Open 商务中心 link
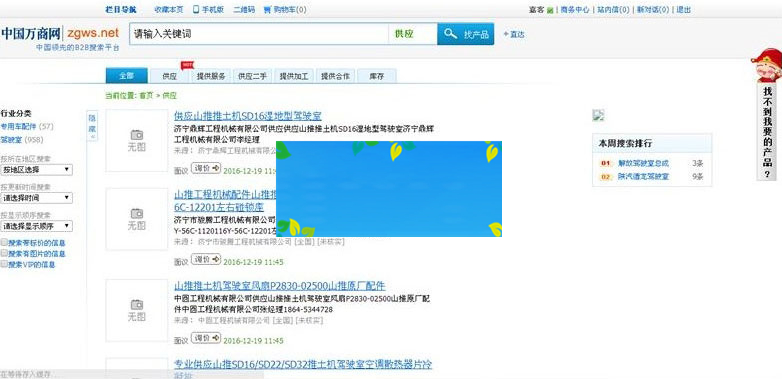The image size is (782, 379). (575, 9)
